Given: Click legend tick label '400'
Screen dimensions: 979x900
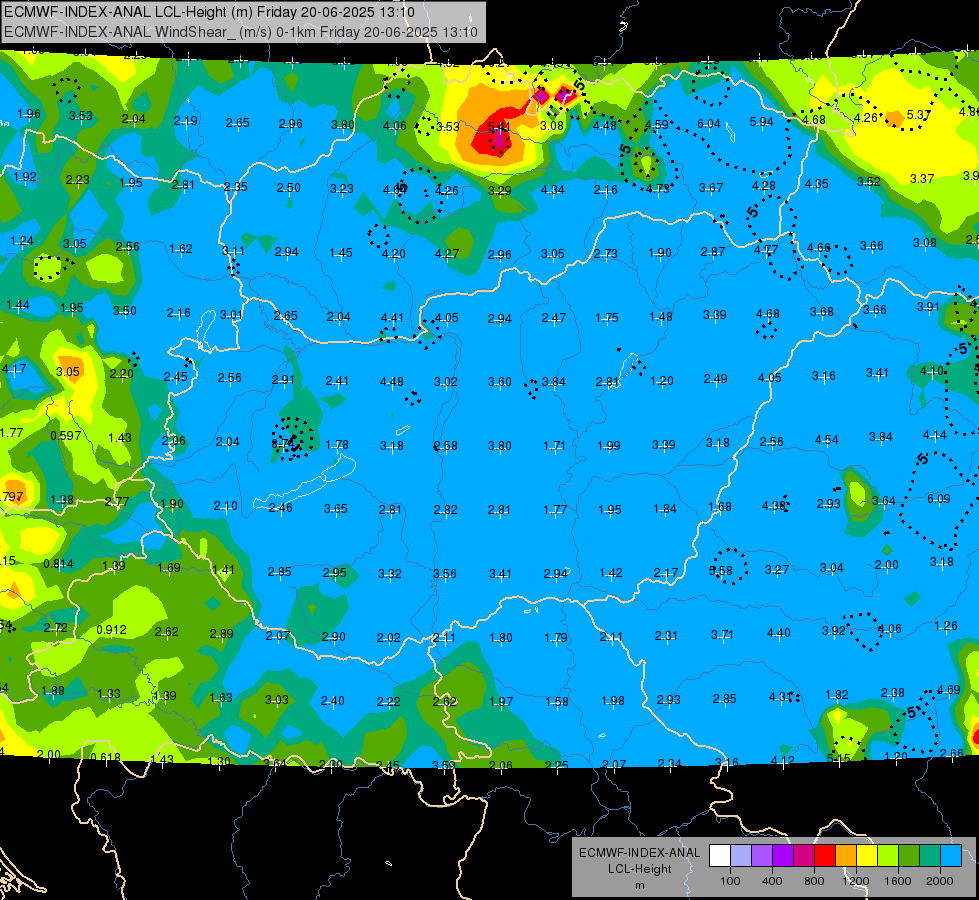Looking at the screenshot, I should (772, 881).
